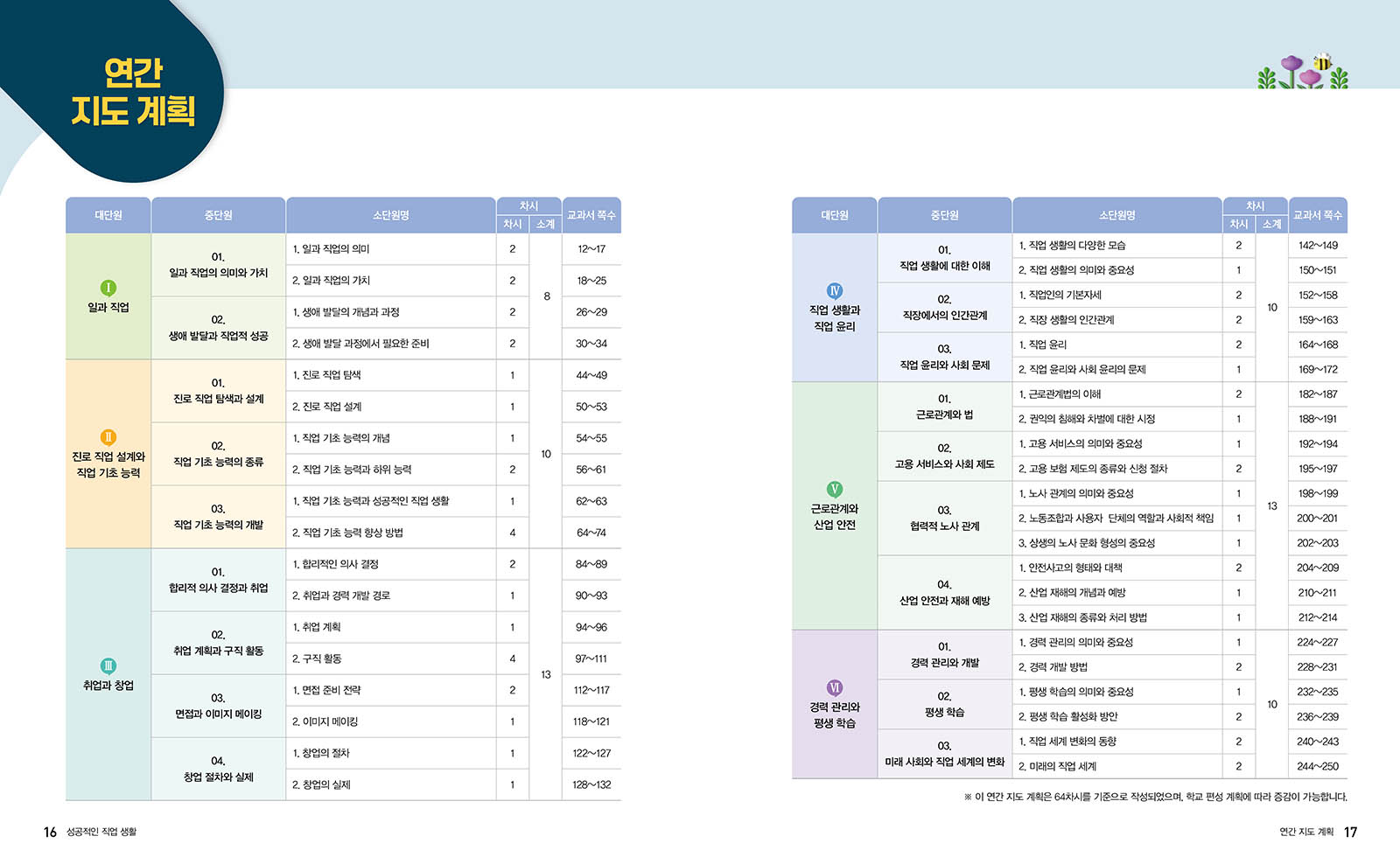Click page number 17 in footer
Screen dimensions: 1400x864
[x=1350, y=833]
